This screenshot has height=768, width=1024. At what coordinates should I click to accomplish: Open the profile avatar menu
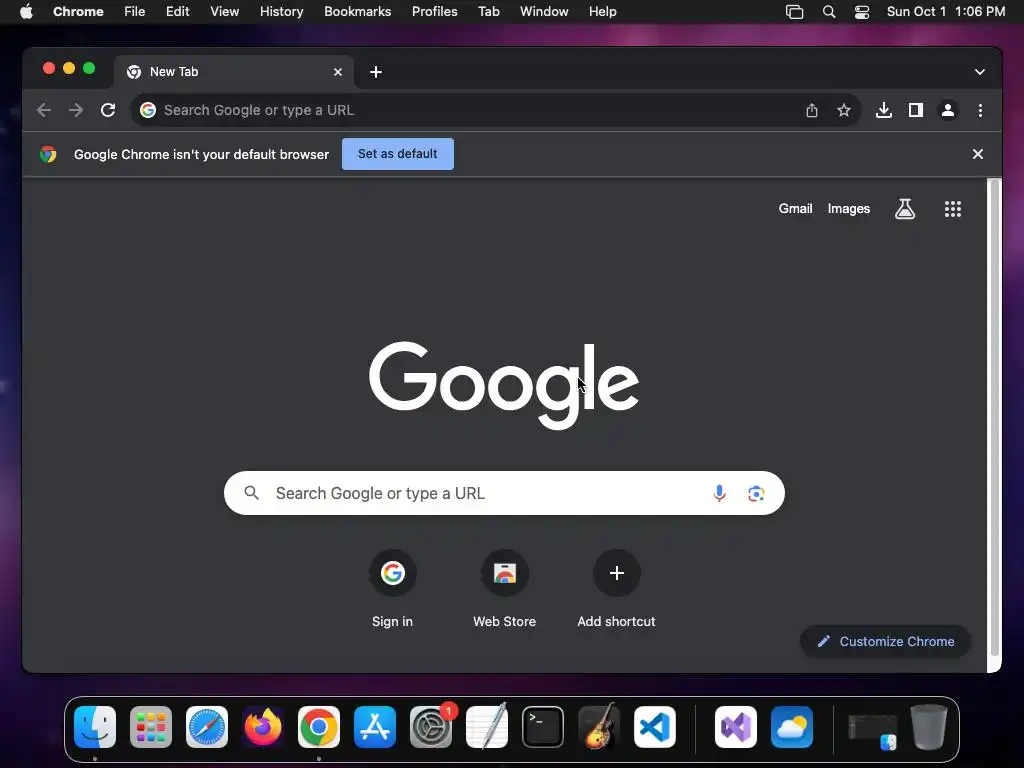948,110
